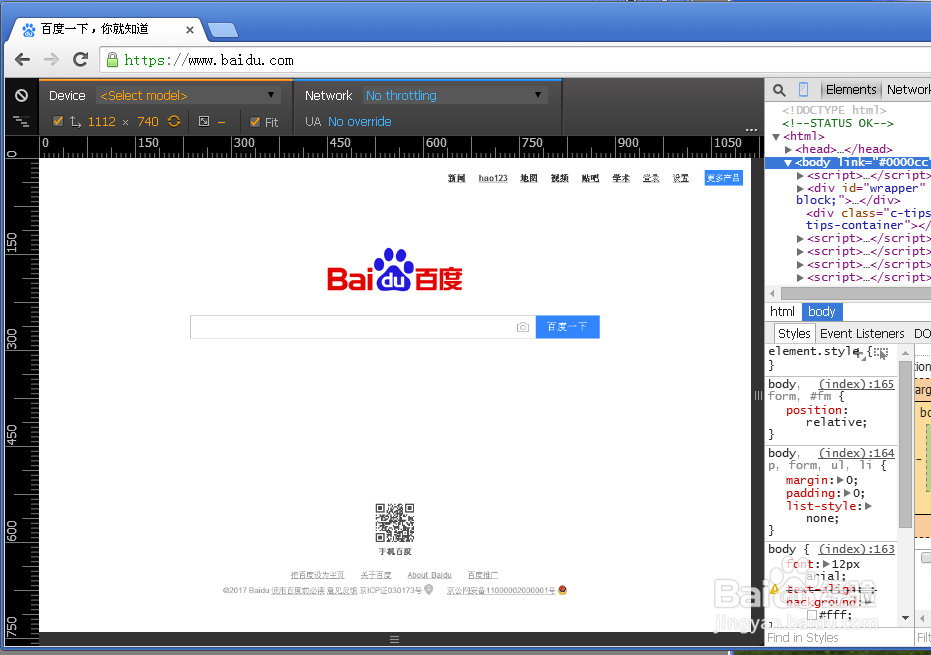Reload the Baidu page
Viewport: 931px width, 655px height.
(80, 59)
